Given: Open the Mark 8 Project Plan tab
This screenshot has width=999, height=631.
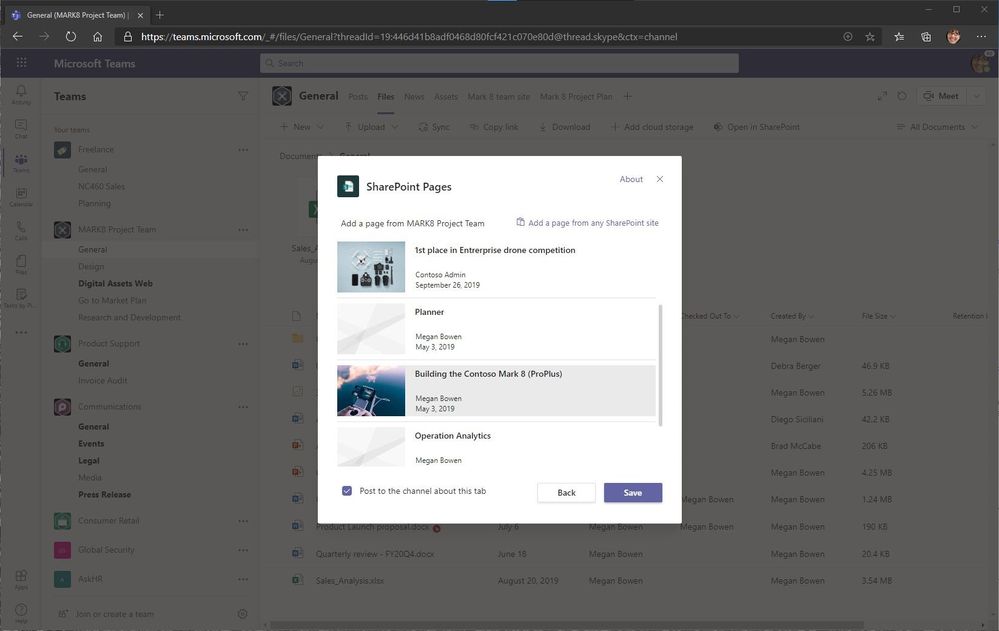Looking at the screenshot, I should (576, 97).
